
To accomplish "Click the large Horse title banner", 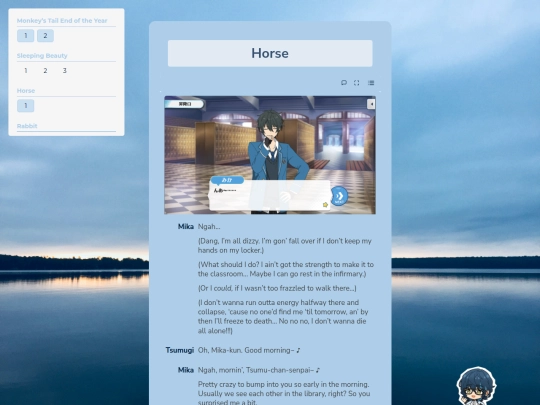I will click(x=270, y=53).
